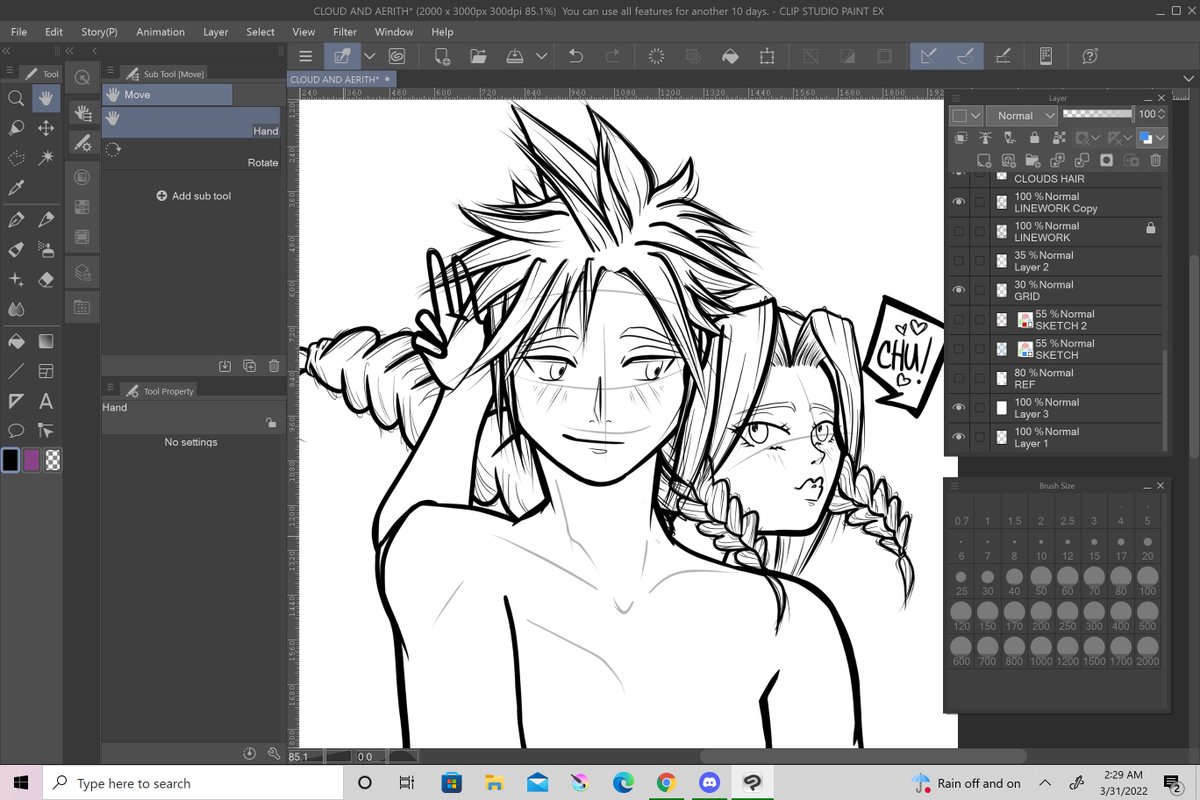Viewport: 1200px width, 800px height.
Task: Choose the Move layer four-arrow tool
Action: [46, 128]
